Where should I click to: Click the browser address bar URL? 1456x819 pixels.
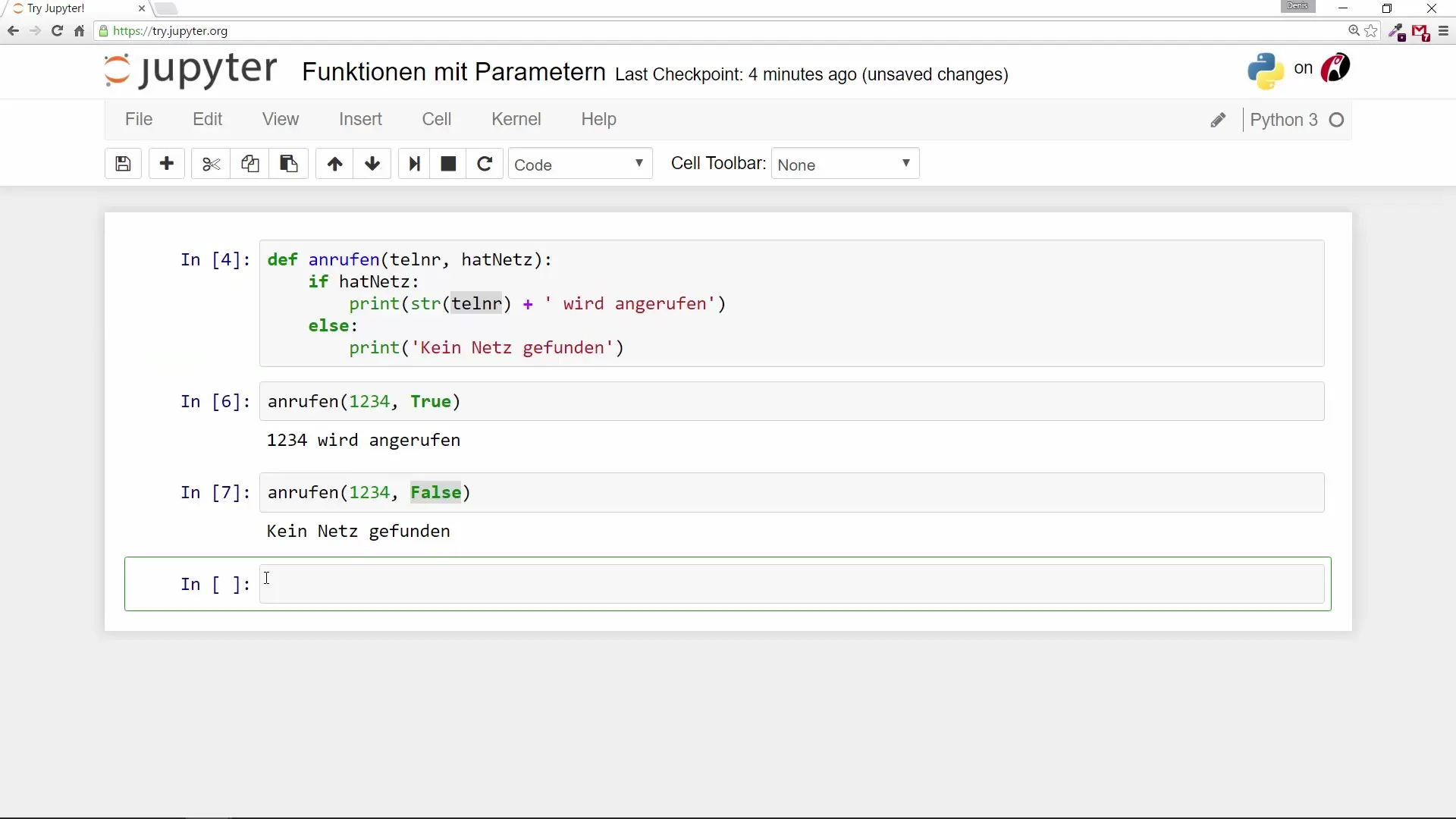[171, 31]
